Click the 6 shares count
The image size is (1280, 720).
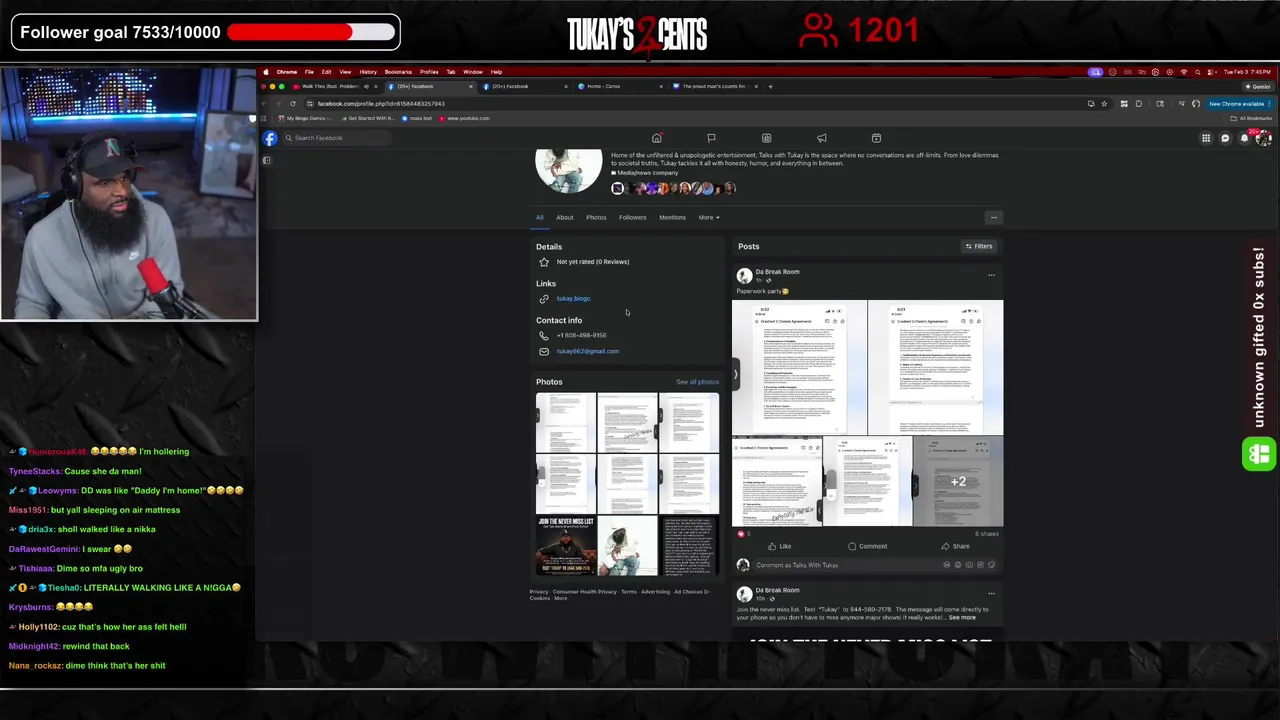(986, 534)
